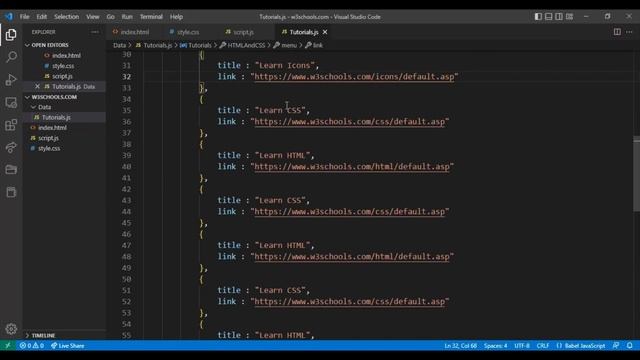Change indentation via Spaces: 4
Screen dimensions: 640x360
[496, 346]
